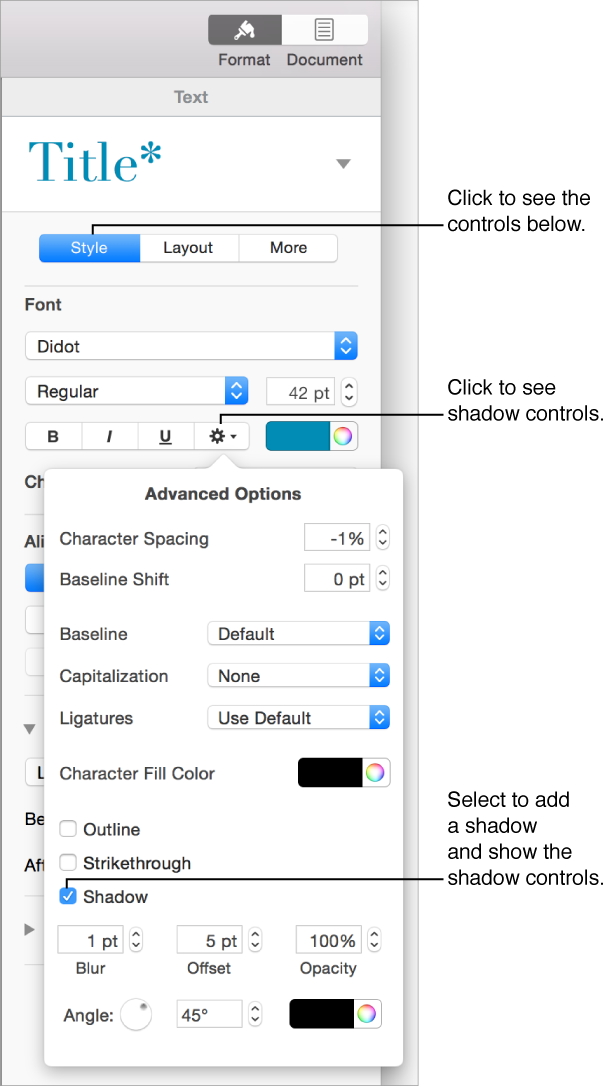Select the Title* paragraph style name

[95, 163]
